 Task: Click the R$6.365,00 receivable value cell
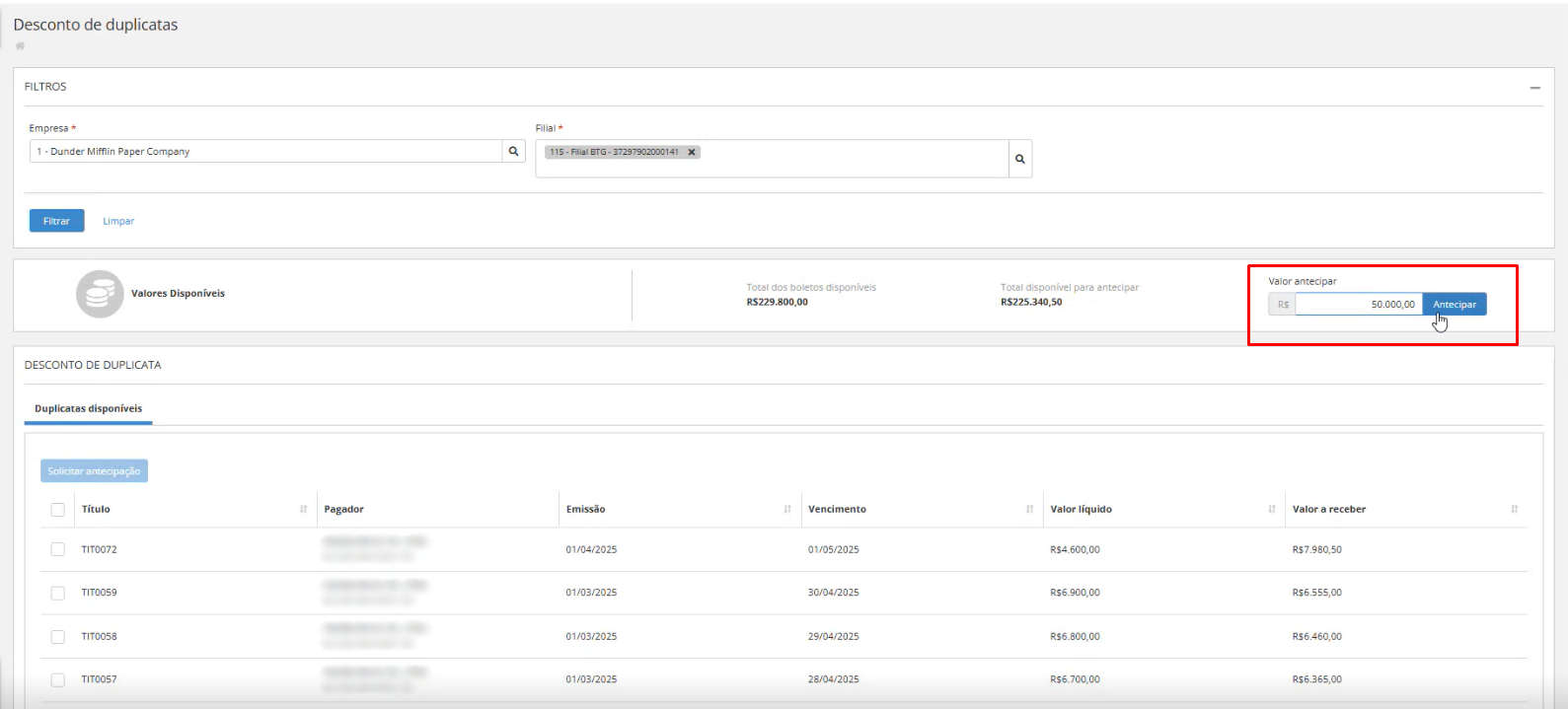coord(1316,679)
